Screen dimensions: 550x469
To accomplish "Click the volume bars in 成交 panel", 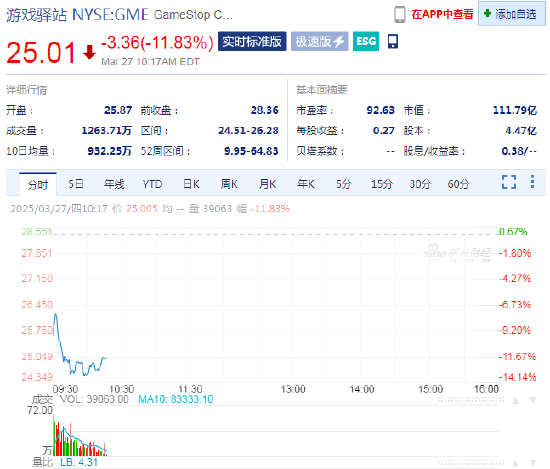I will pos(80,435).
